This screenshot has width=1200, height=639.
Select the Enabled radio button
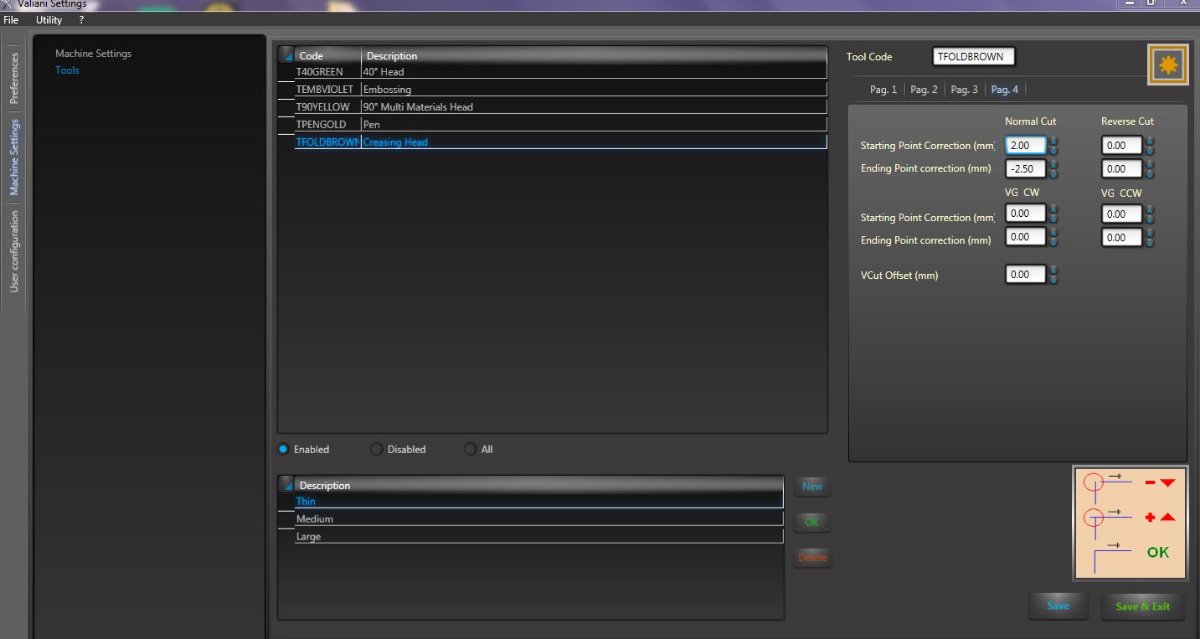point(283,449)
